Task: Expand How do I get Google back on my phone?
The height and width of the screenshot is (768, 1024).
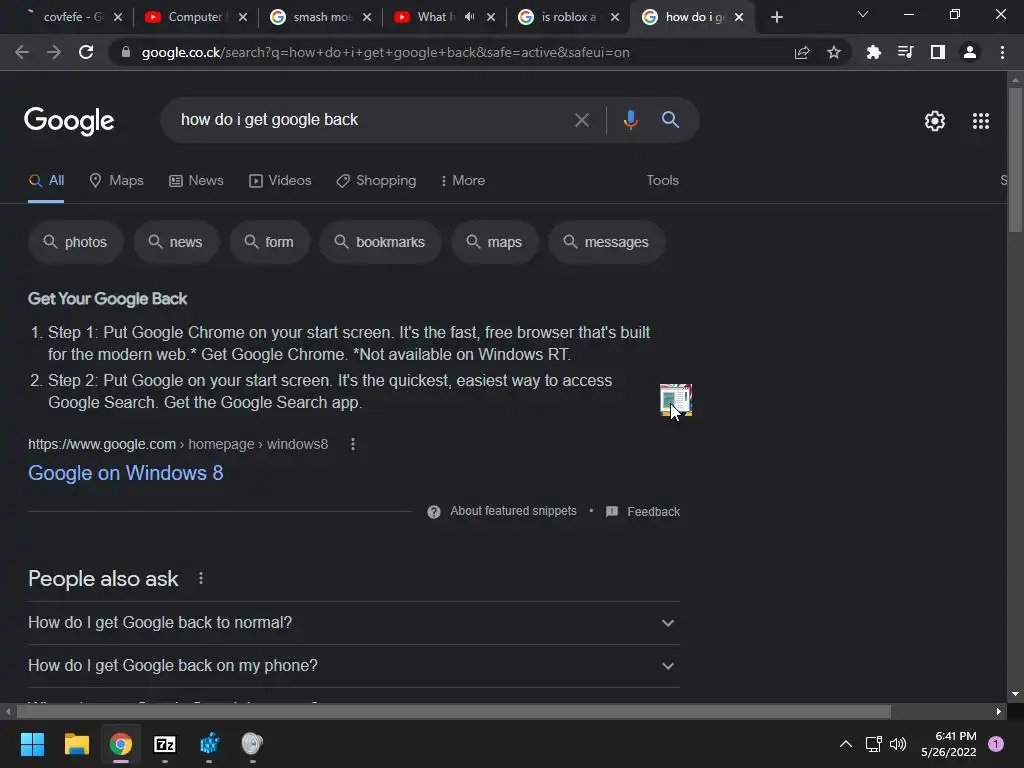Action: [353, 665]
